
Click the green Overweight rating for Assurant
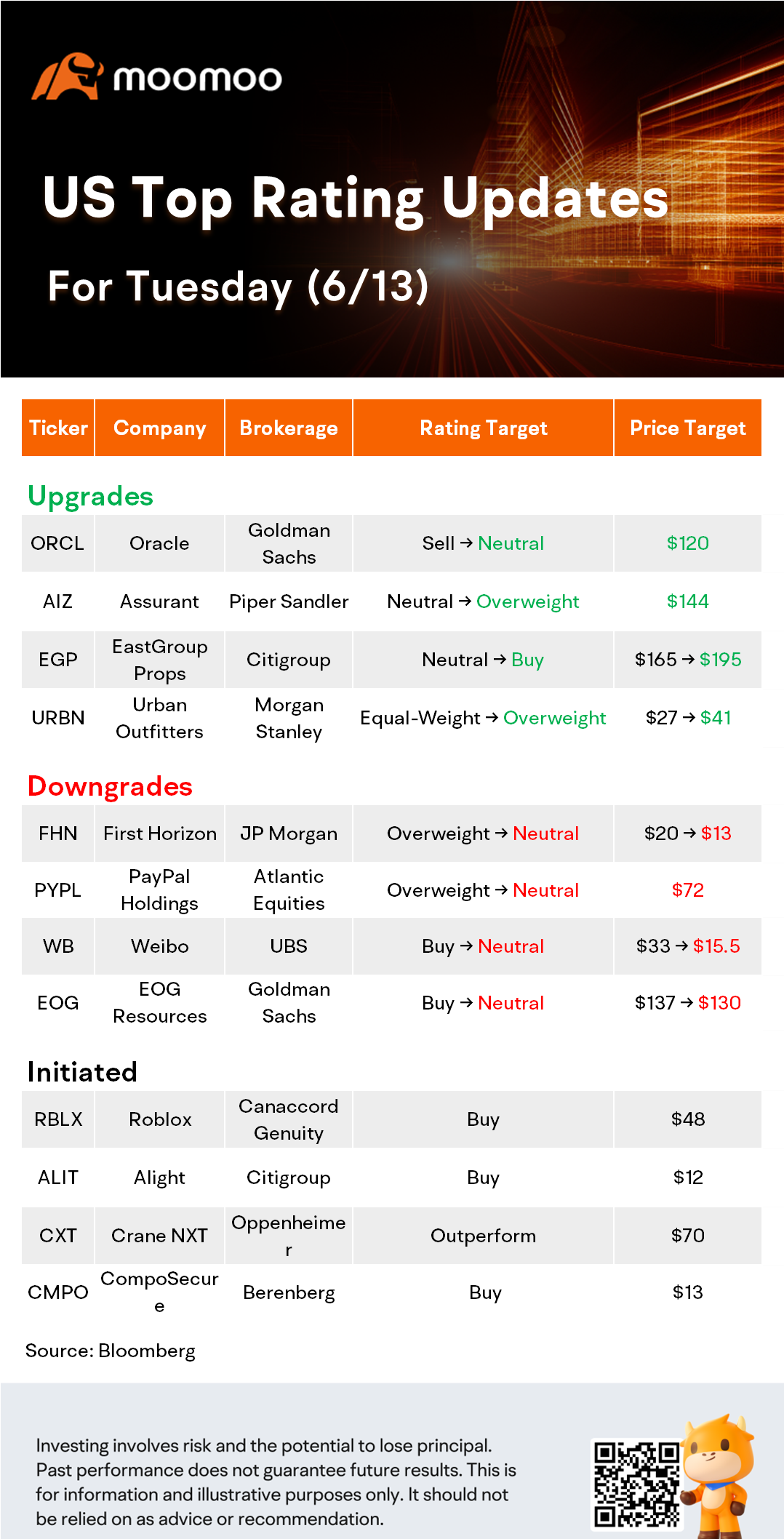528,601
